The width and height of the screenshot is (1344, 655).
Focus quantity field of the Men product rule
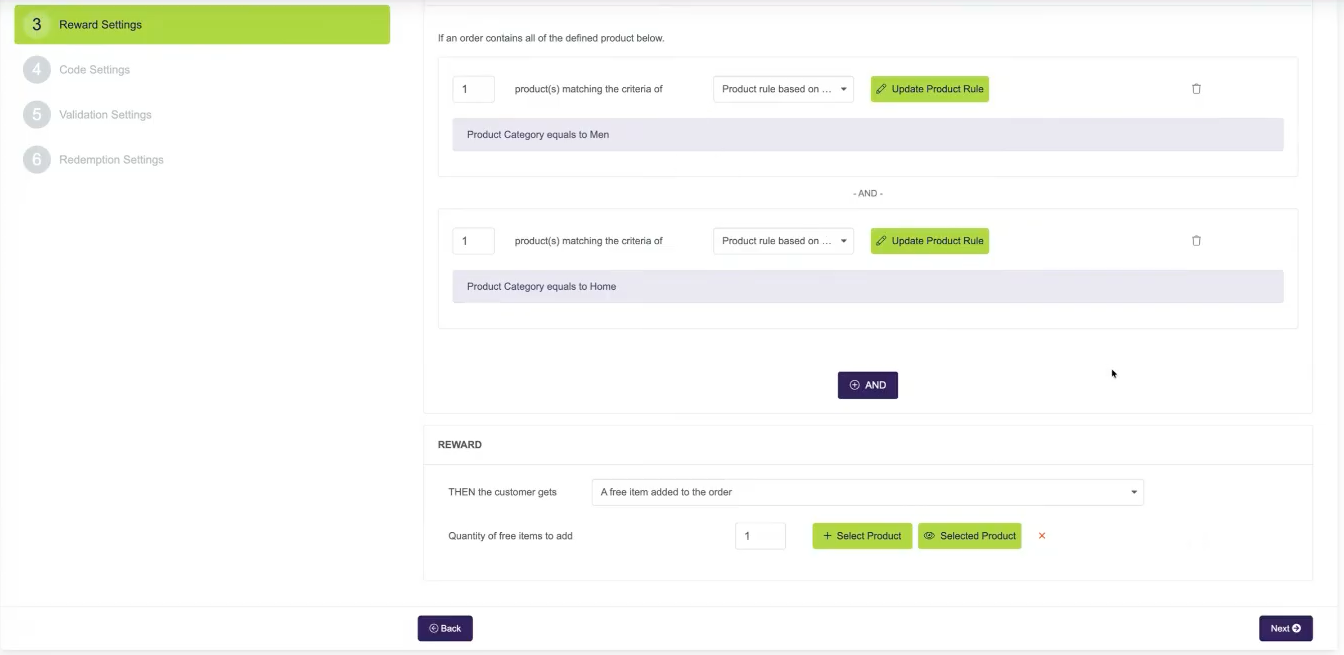[473, 89]
